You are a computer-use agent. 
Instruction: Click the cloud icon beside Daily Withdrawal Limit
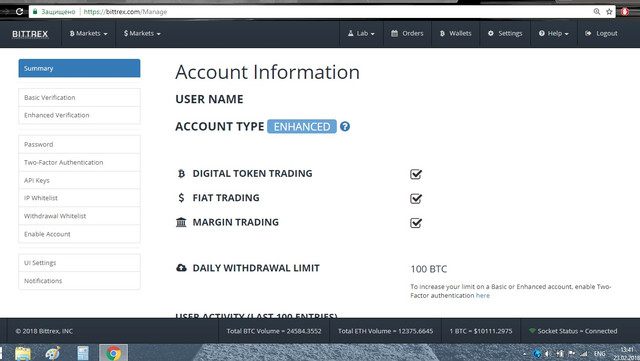[181, 268]
